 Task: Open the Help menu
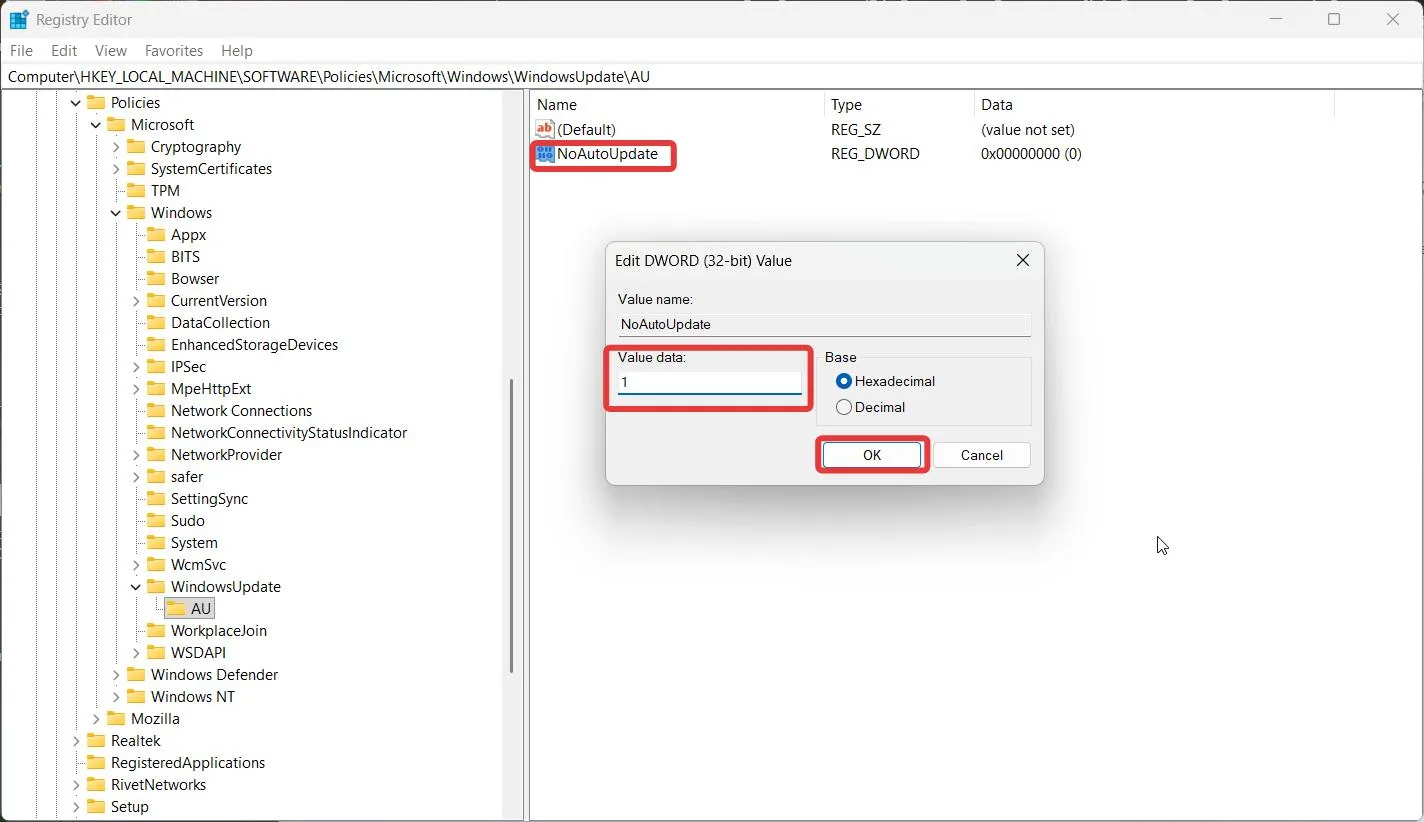point(237,50)
